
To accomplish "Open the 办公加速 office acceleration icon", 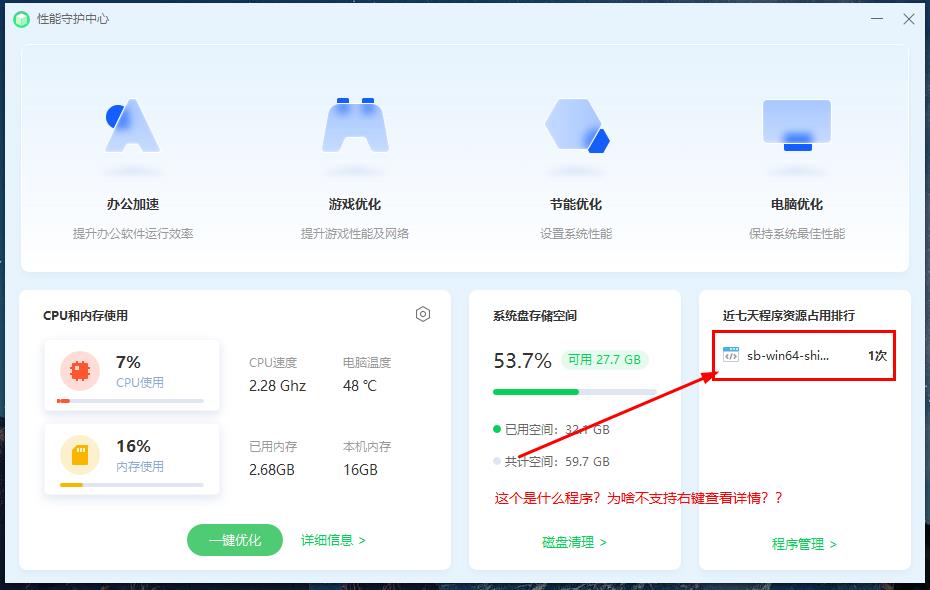I will click(132, 125).
